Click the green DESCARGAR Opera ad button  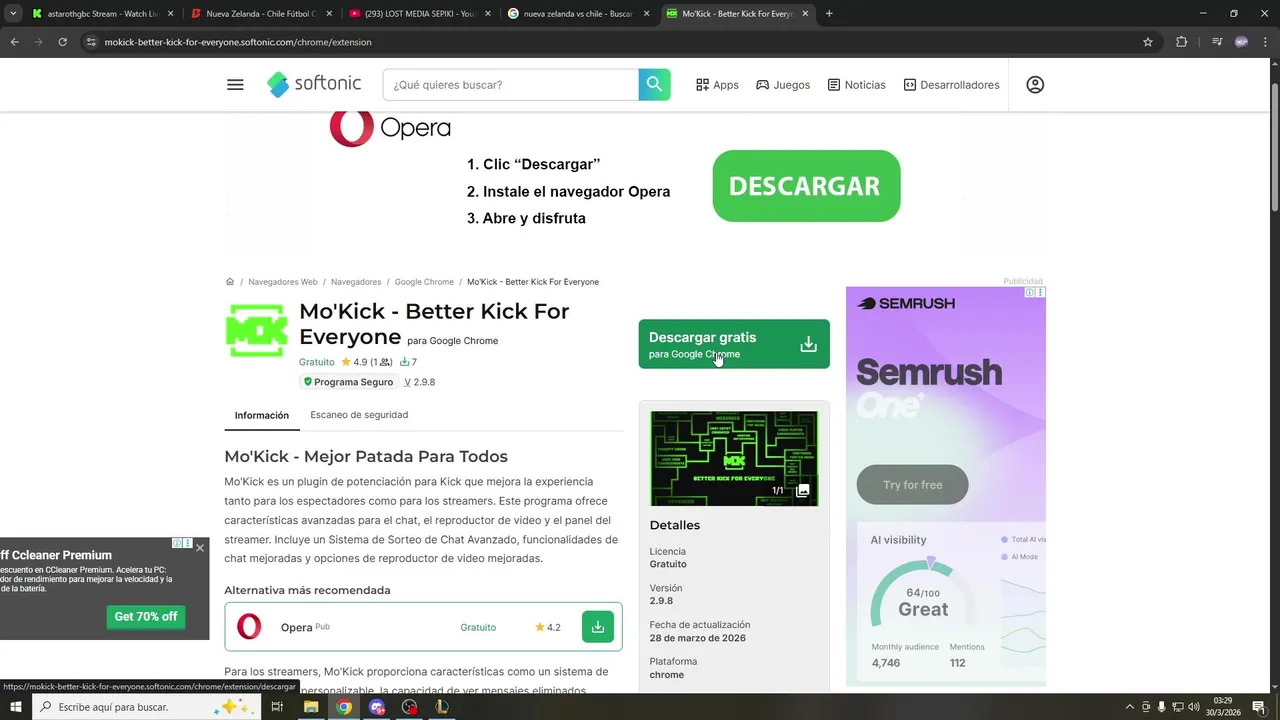(806, 186)
